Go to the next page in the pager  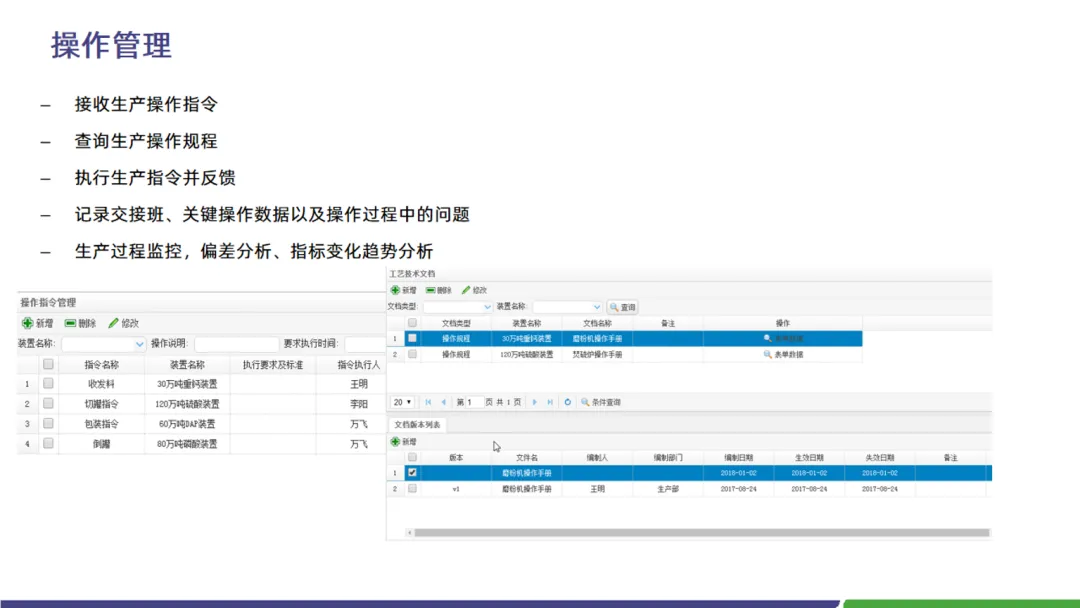tap(534, 402)
